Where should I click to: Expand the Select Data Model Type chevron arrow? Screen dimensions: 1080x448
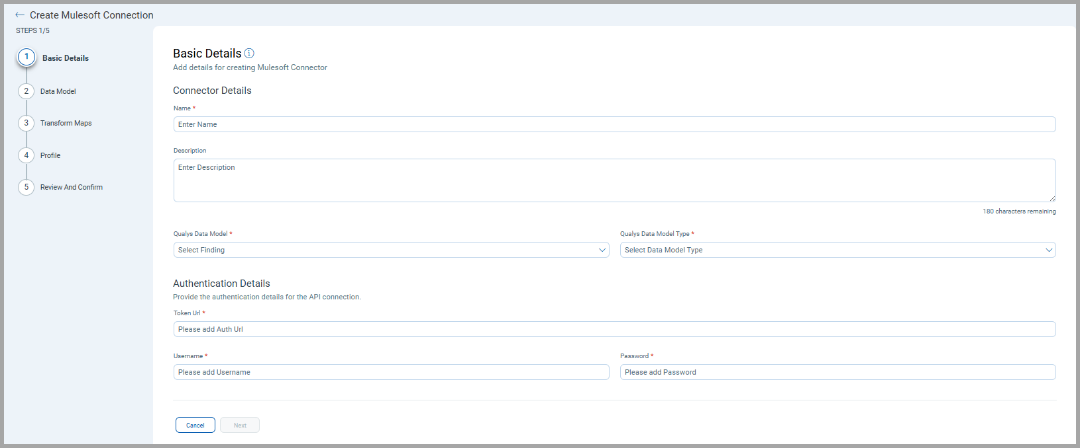click(1048, 250)
